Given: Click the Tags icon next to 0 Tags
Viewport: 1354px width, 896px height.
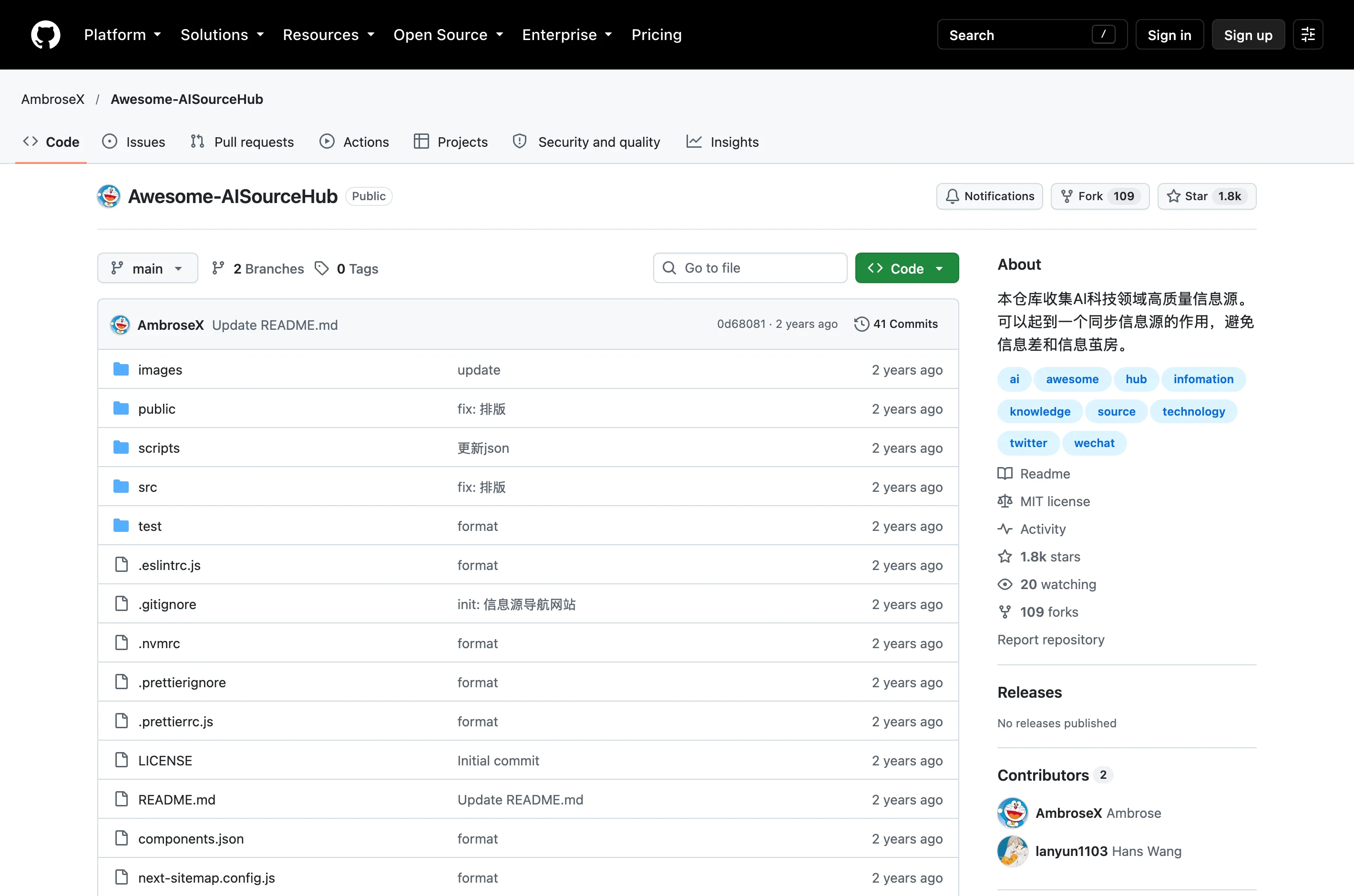Looking at the screenshot, I should click(322, 268).
